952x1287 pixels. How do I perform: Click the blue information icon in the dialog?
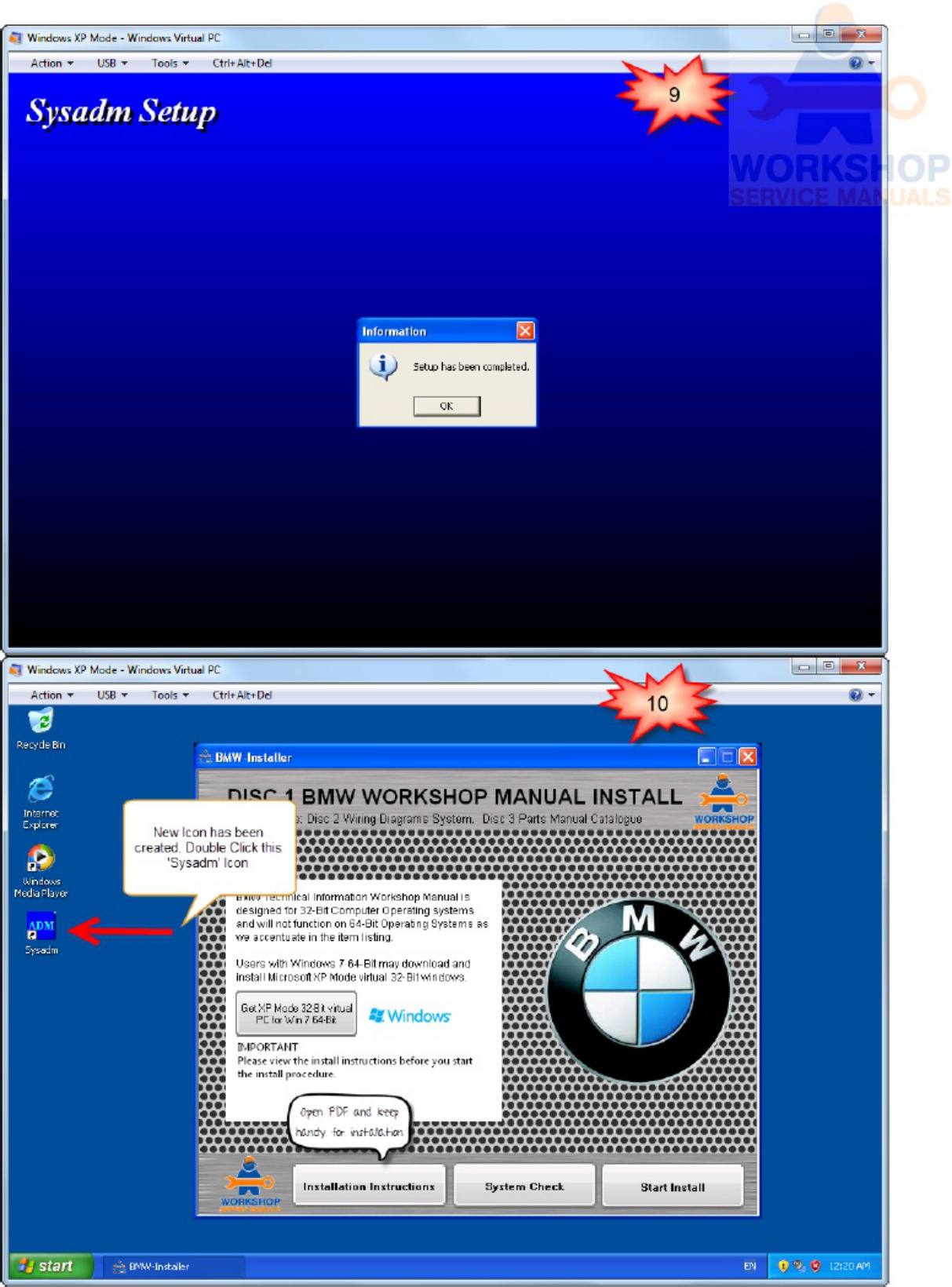coord(383,366)
